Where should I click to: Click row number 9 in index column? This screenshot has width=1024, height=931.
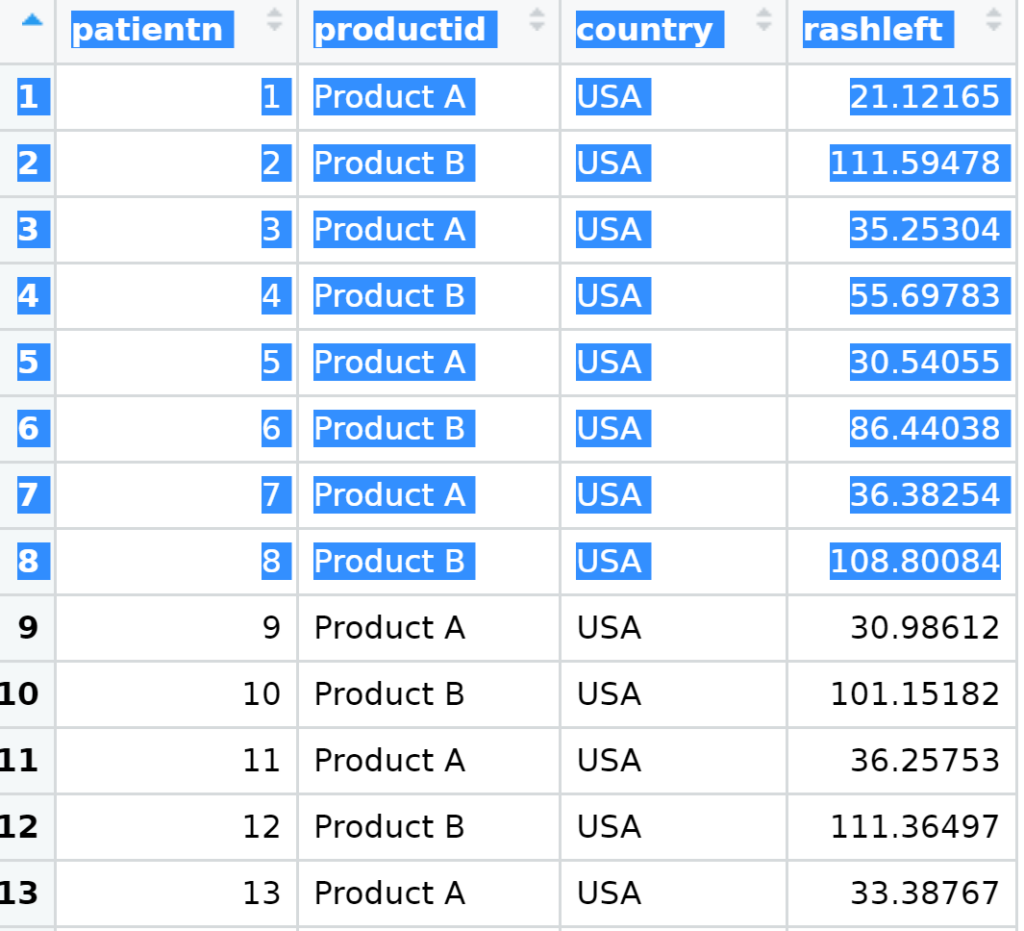coord(28,628)
